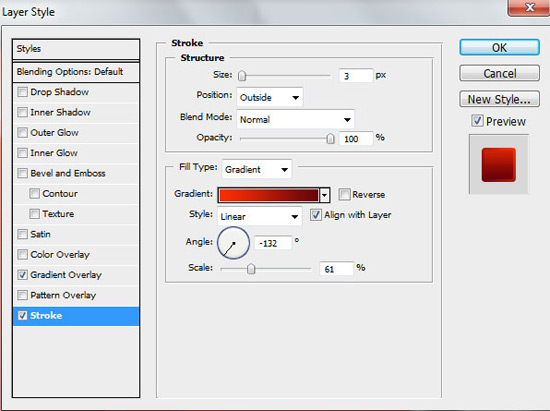Viewport: 550px width, 411px height.
Task: Uncheck Align with Layer
Action: coord(316,215)
